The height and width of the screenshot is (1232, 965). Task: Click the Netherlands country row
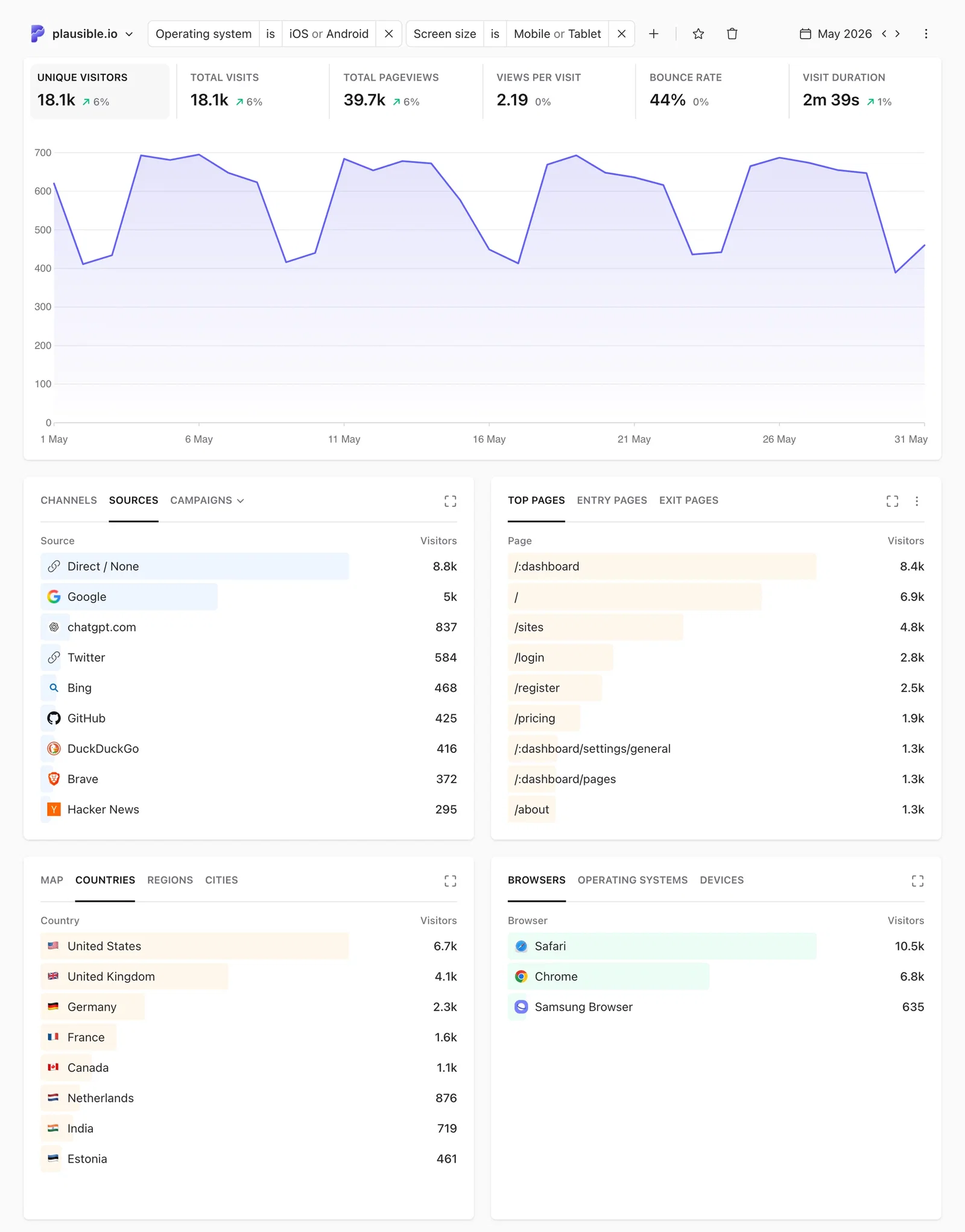[x=248, y=1098]
